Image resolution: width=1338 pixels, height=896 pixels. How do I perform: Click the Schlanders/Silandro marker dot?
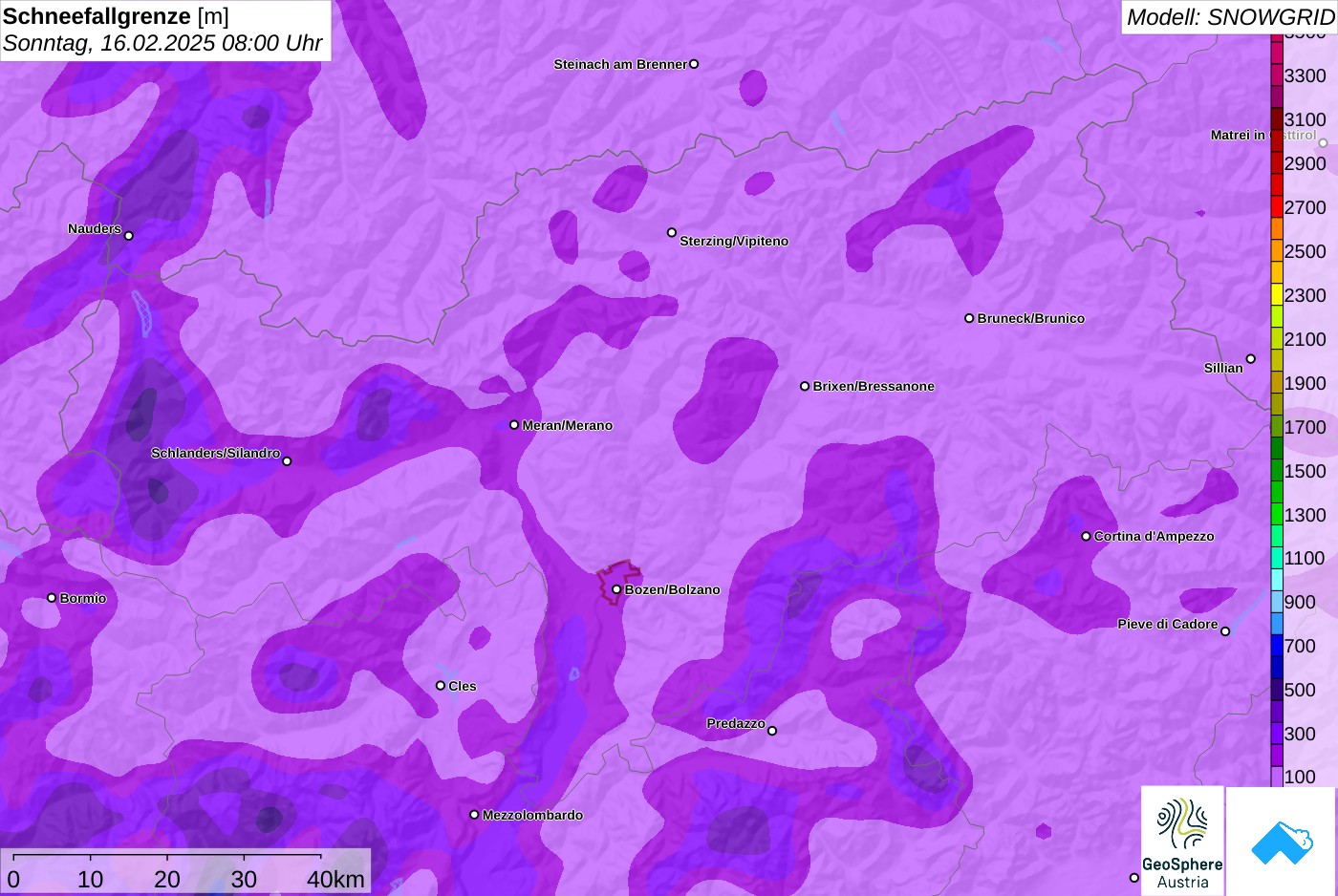click(287, 461)
